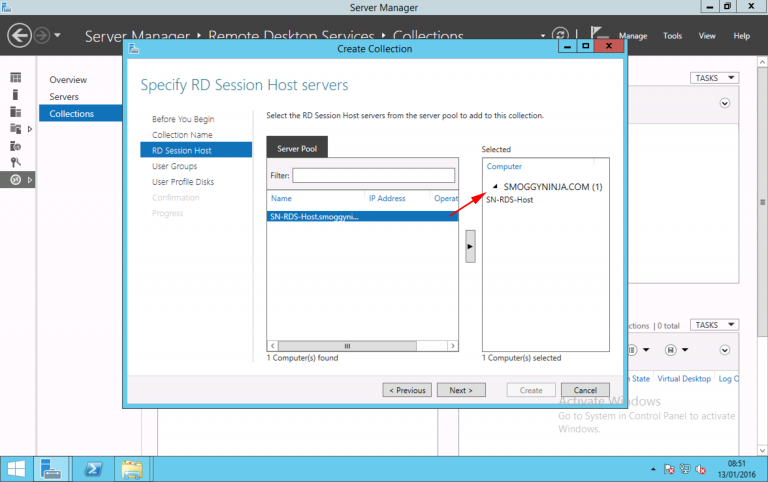The height and width of the screenshot is (482, 768).
Task: Collapse the upper panel with chevron
Action: click(724, 103)
